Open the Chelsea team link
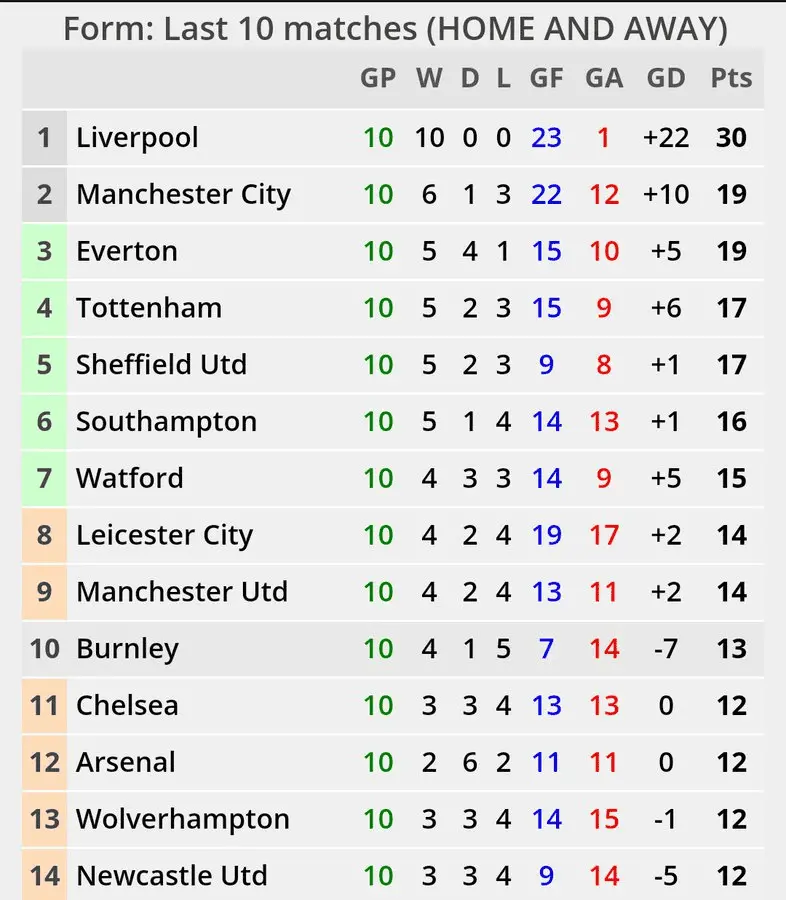This screenshot has width=786, height=900. 127,705
